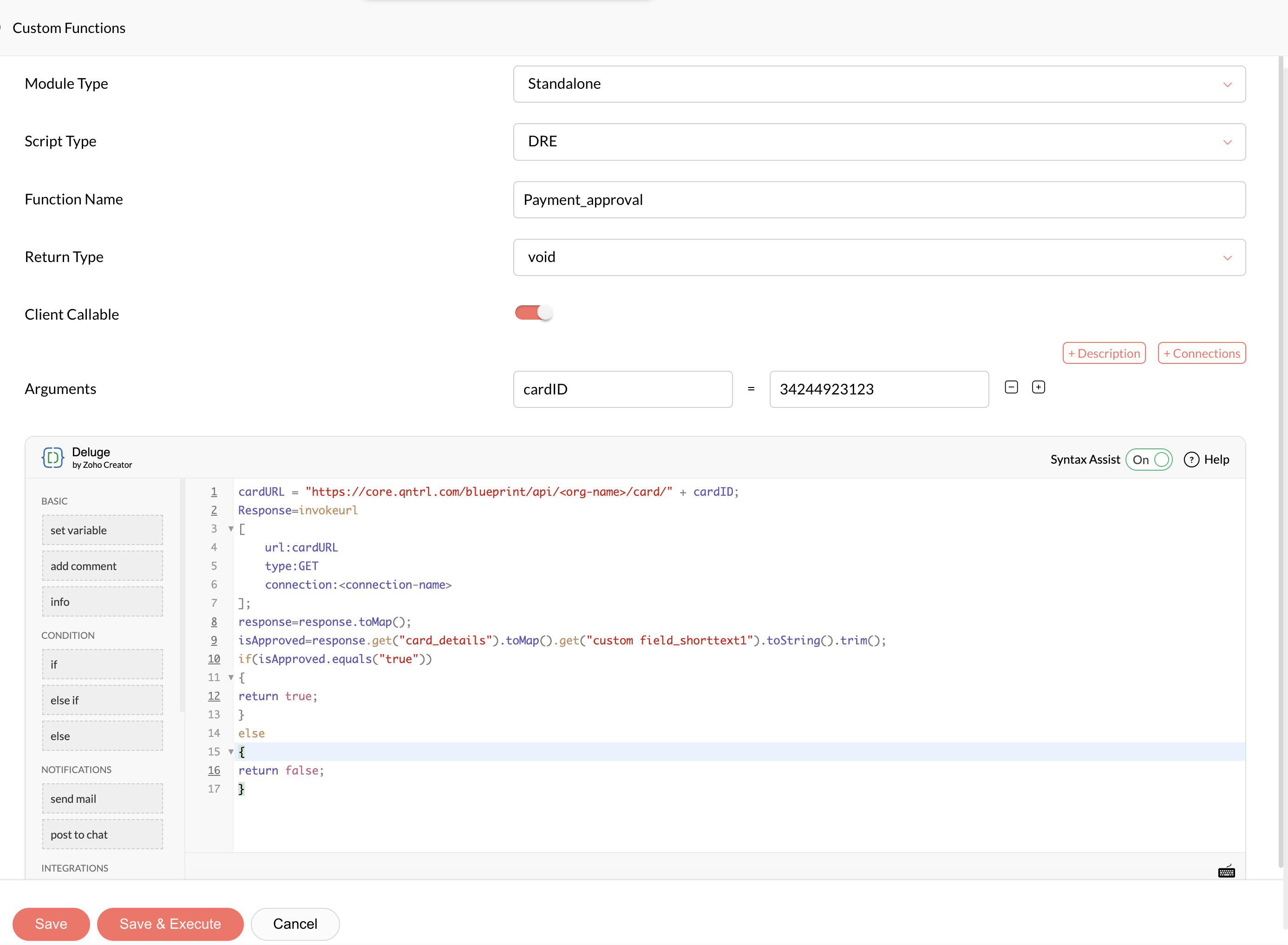This screenshot has height=945, width=1288.
Task: Toggle the Client Callable switch
Action: click(x=534, y=313)
